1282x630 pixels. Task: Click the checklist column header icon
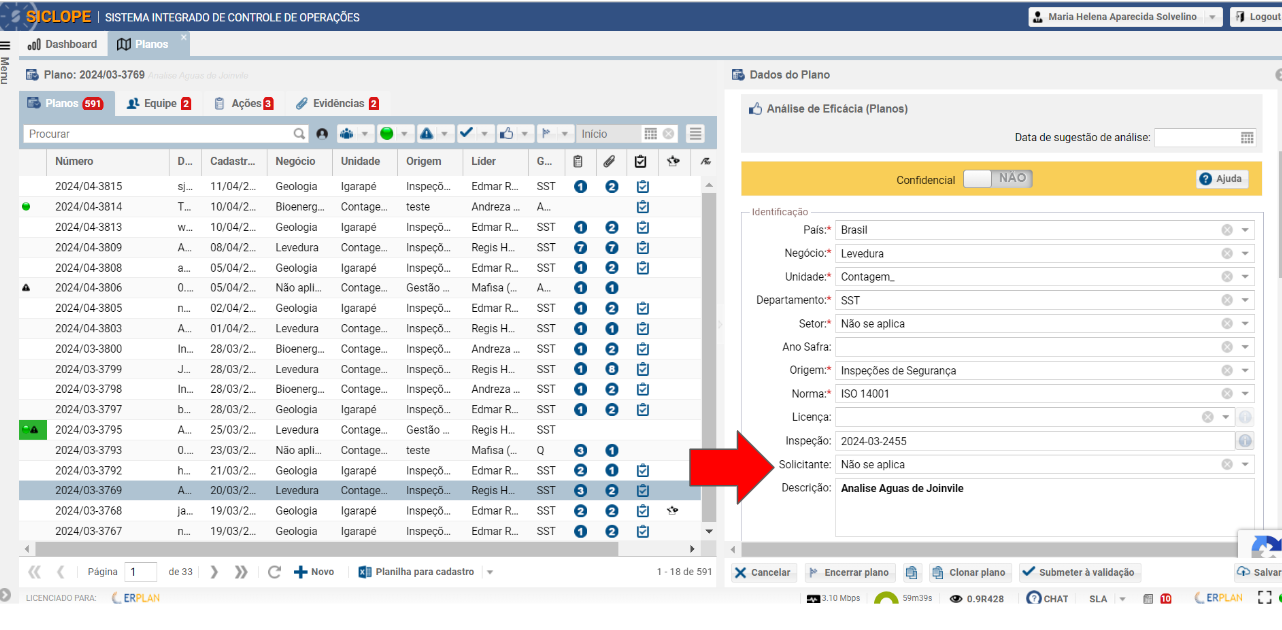[x=641, y=161]
